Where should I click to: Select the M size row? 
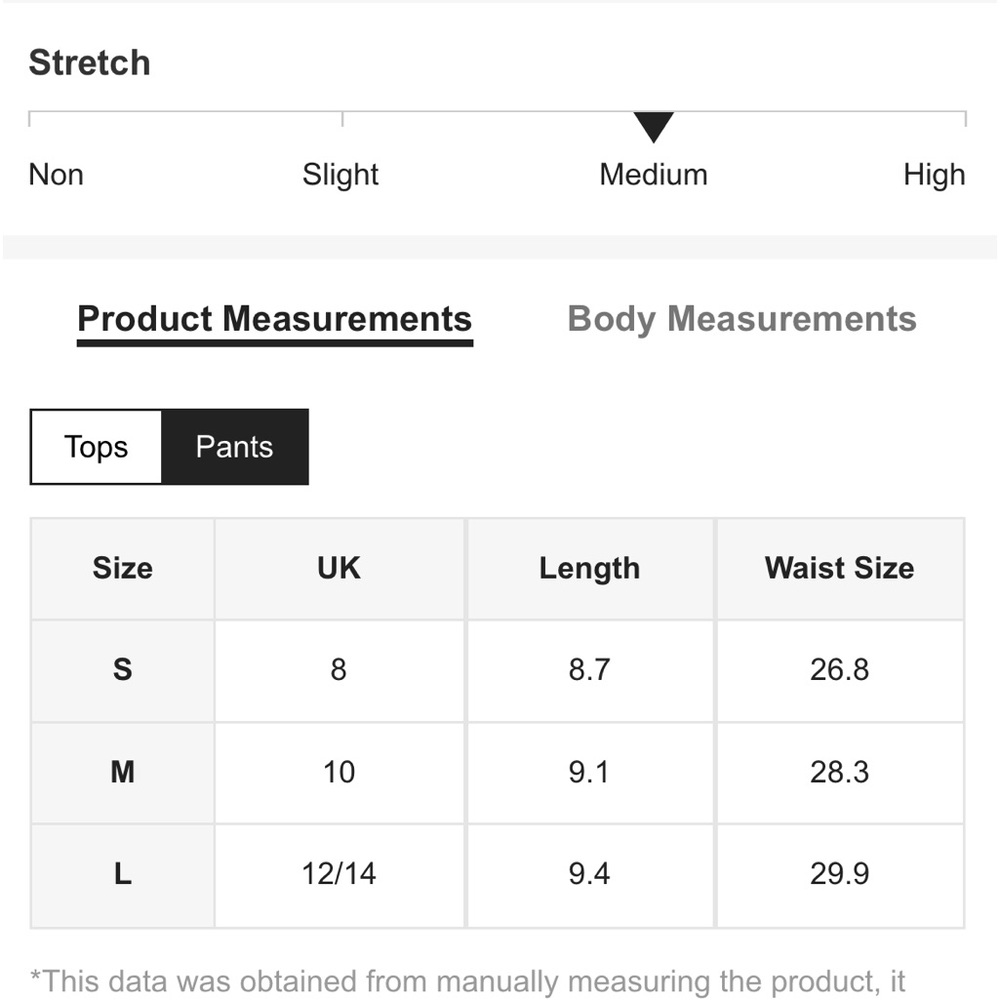coord(497,772)
